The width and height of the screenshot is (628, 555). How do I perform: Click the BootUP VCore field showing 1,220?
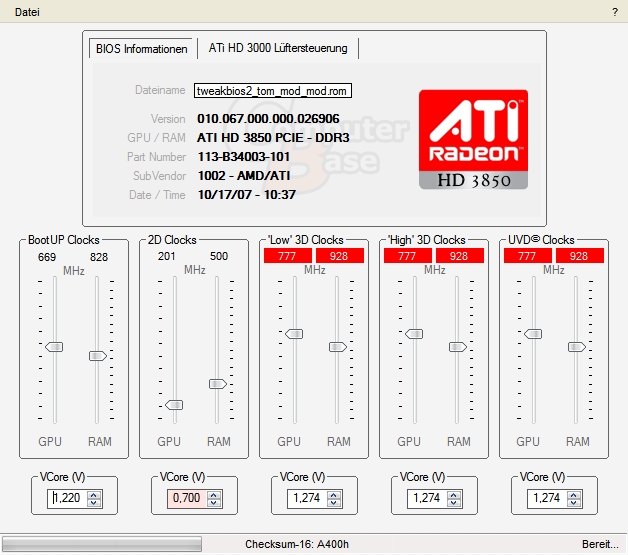pyautogui.click(x=67, y=499)
